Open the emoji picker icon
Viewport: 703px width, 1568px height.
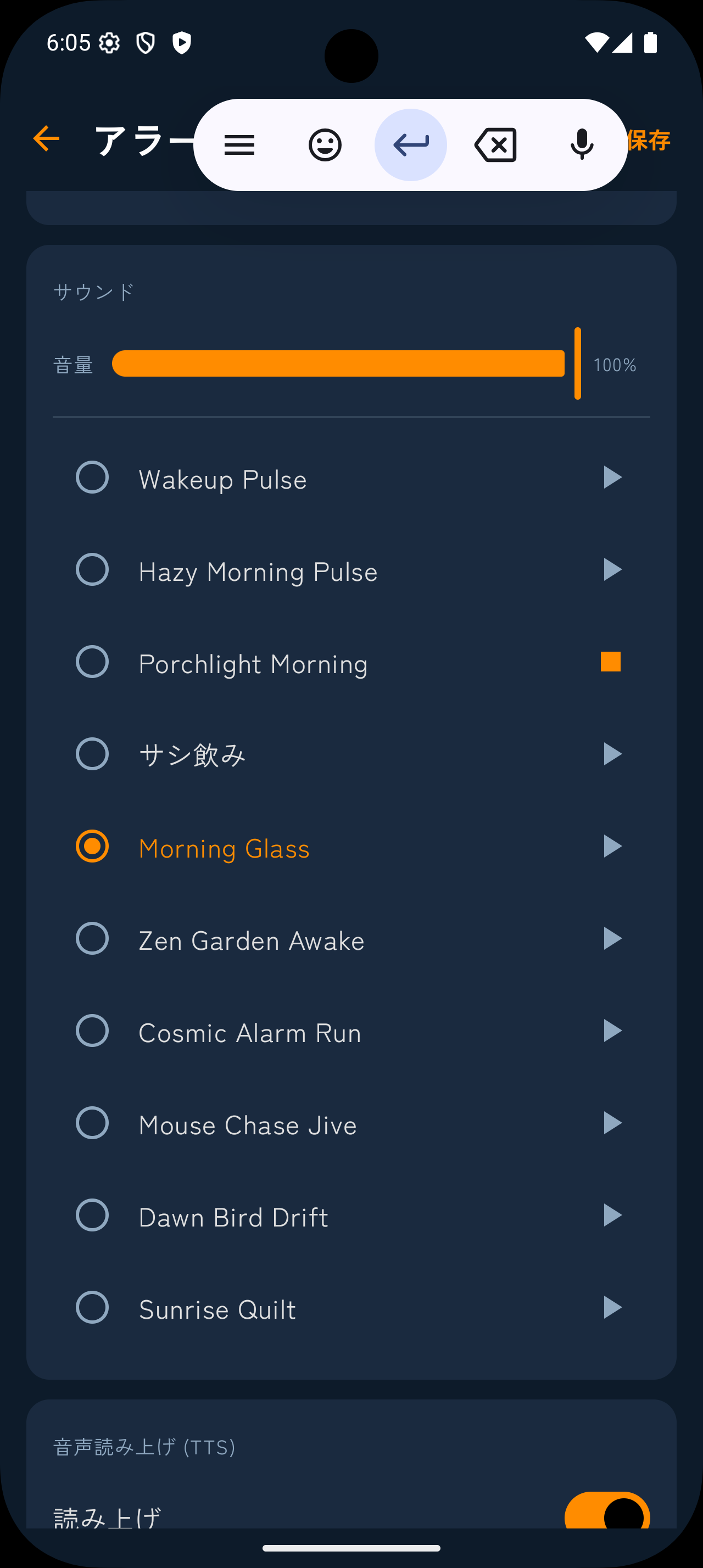click(325, 145)
